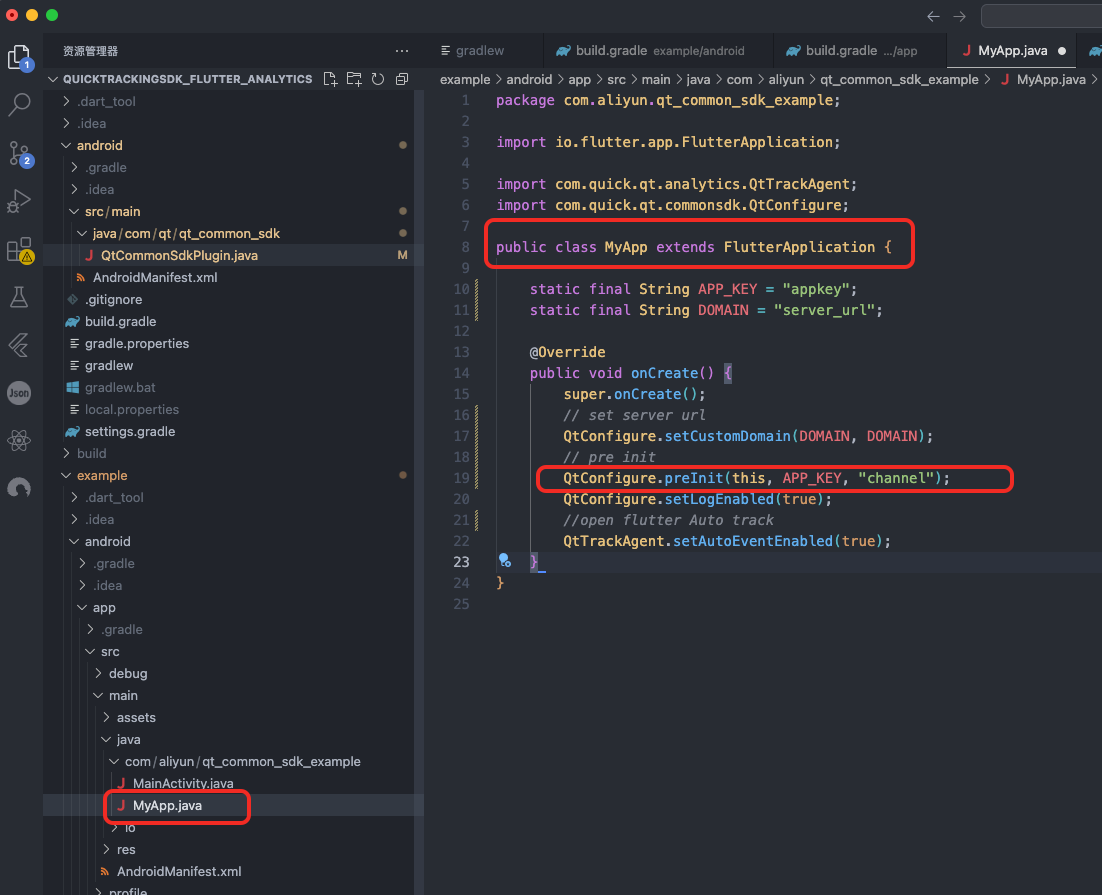Expand the assets folder under main
The image size is (1102, 895).
[x=136, y=717]
